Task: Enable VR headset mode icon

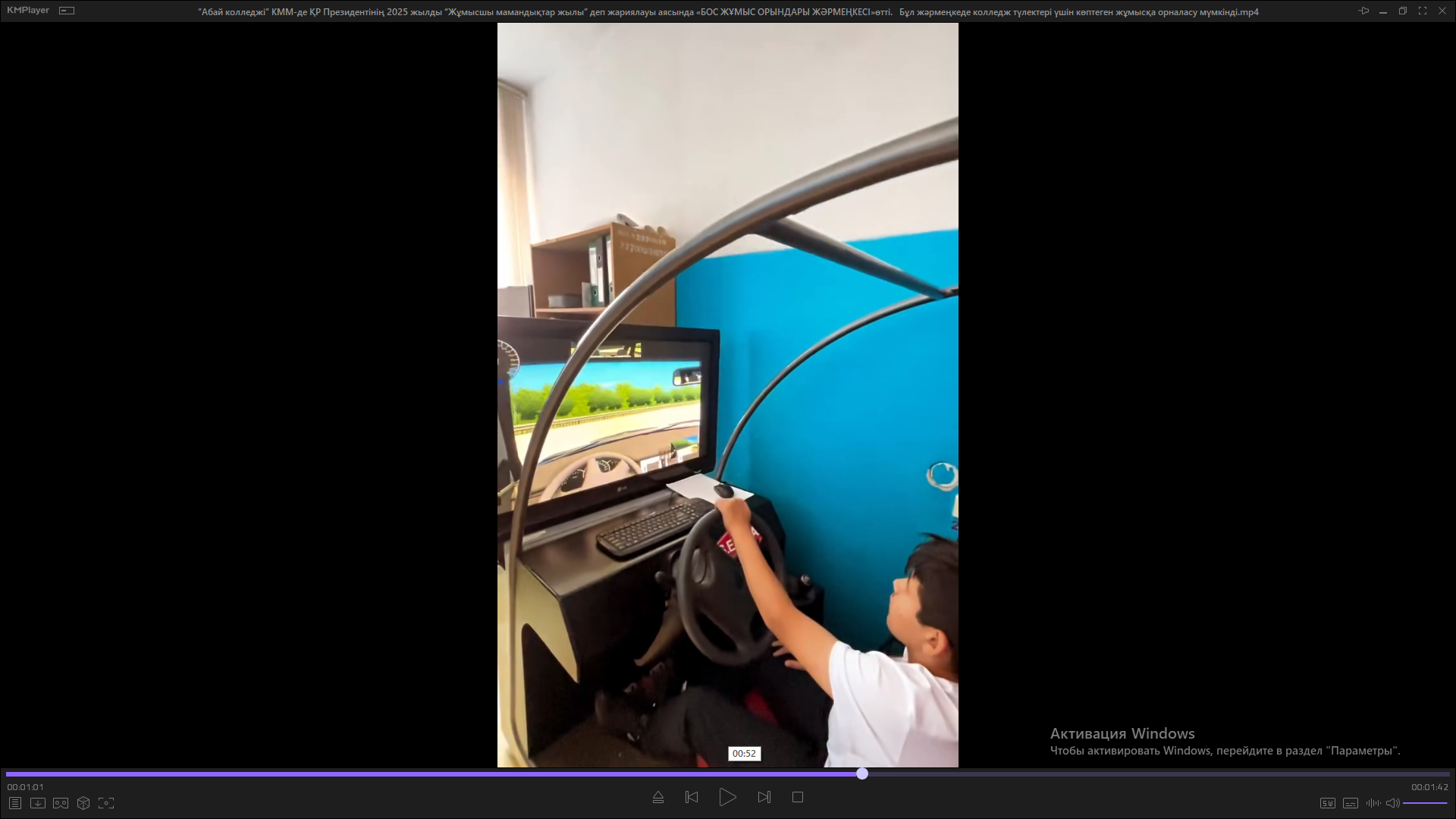Action: pos(61,803)
